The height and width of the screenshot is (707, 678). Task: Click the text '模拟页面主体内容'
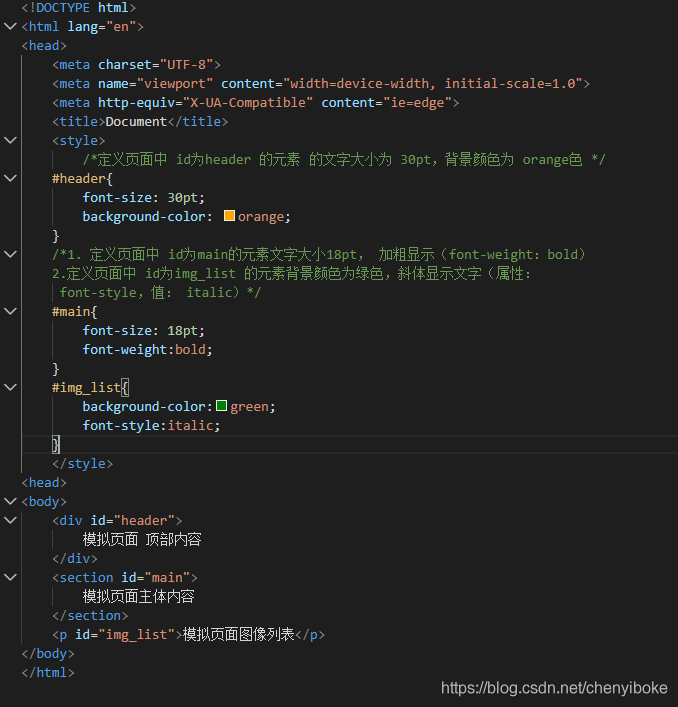tap(138, 597)
